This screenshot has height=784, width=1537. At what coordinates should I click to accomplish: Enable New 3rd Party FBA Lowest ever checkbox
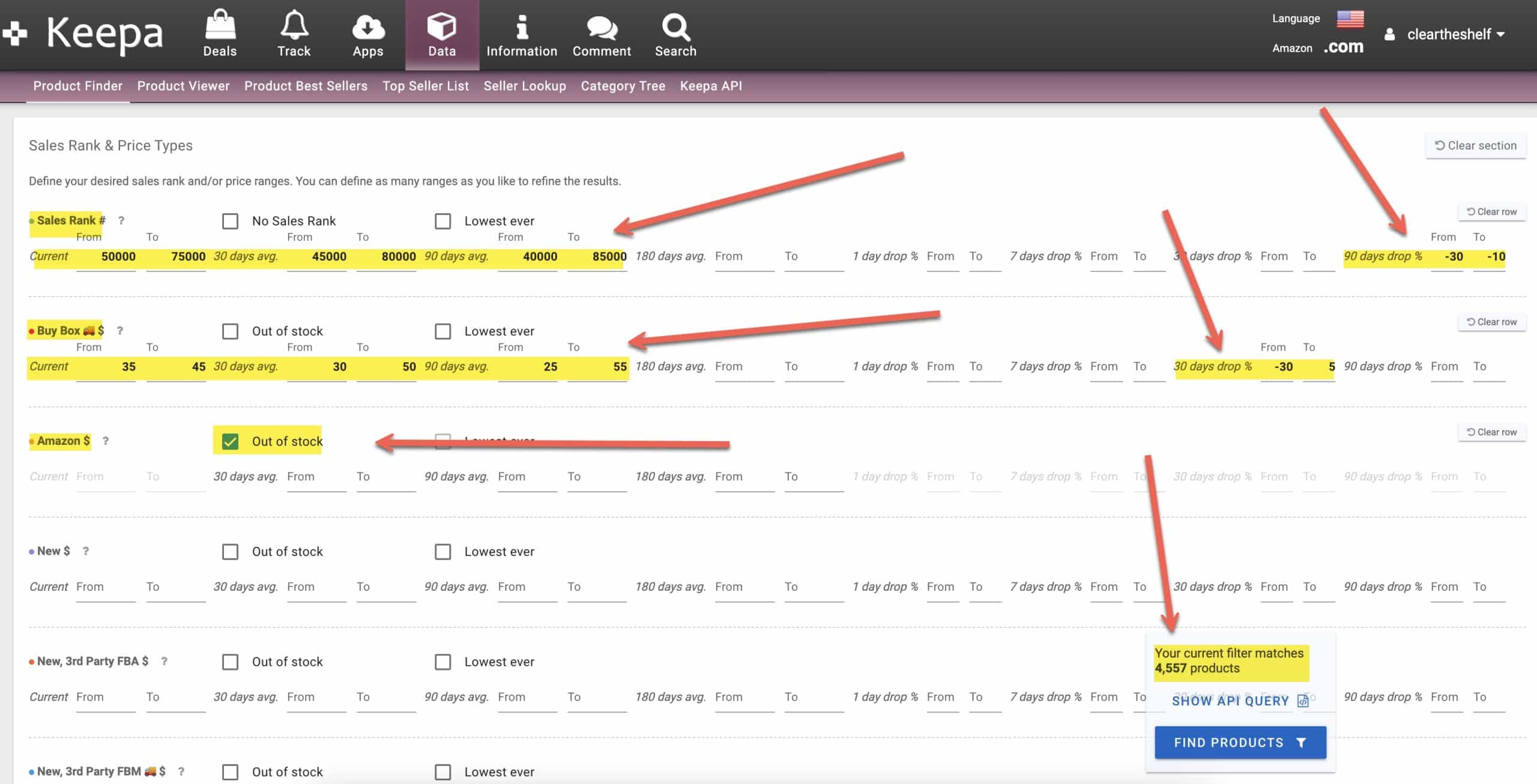coord(442,662)
